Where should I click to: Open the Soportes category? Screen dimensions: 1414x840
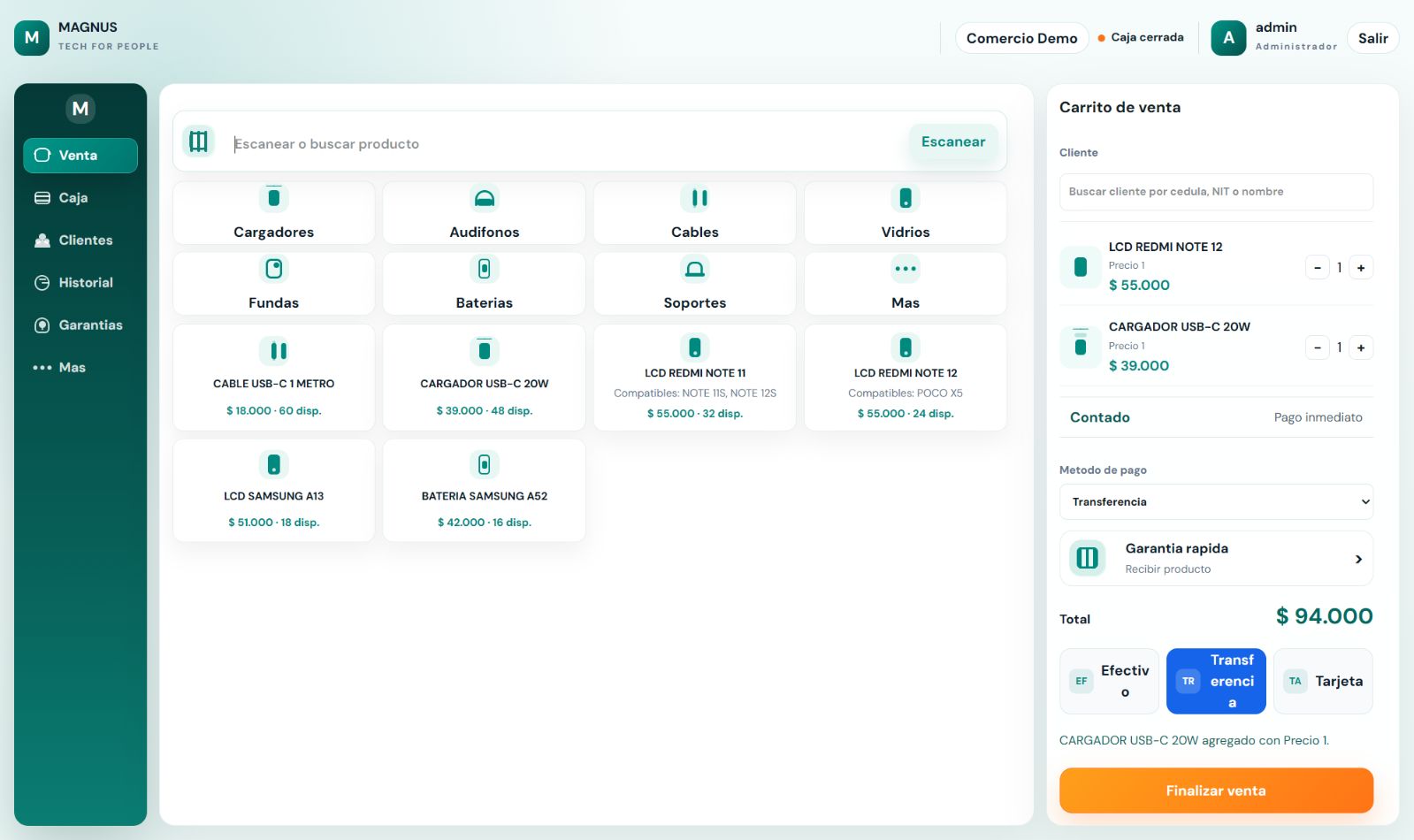pos(695,284)
